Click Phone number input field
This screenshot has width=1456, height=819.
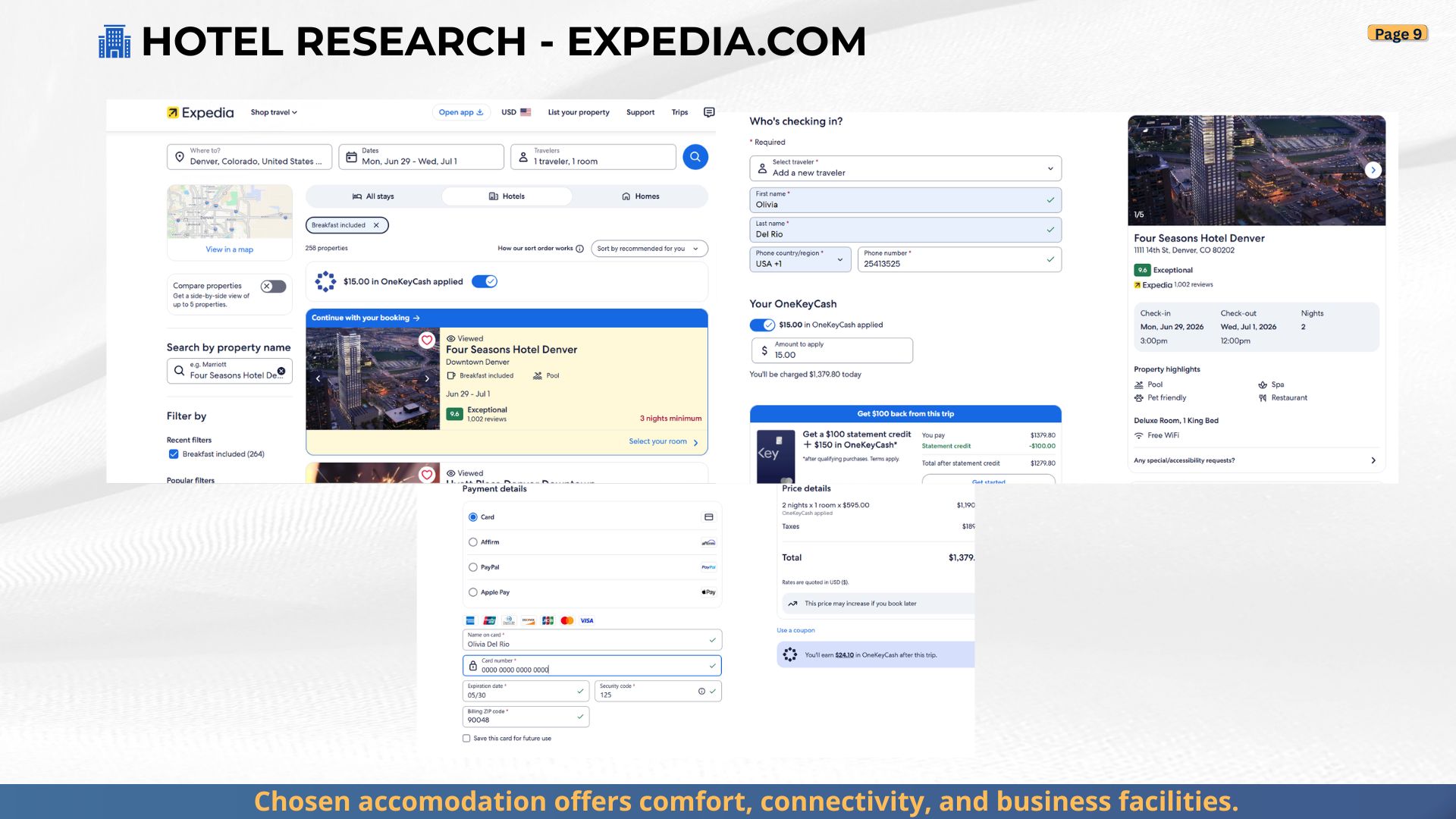point(959,259)
